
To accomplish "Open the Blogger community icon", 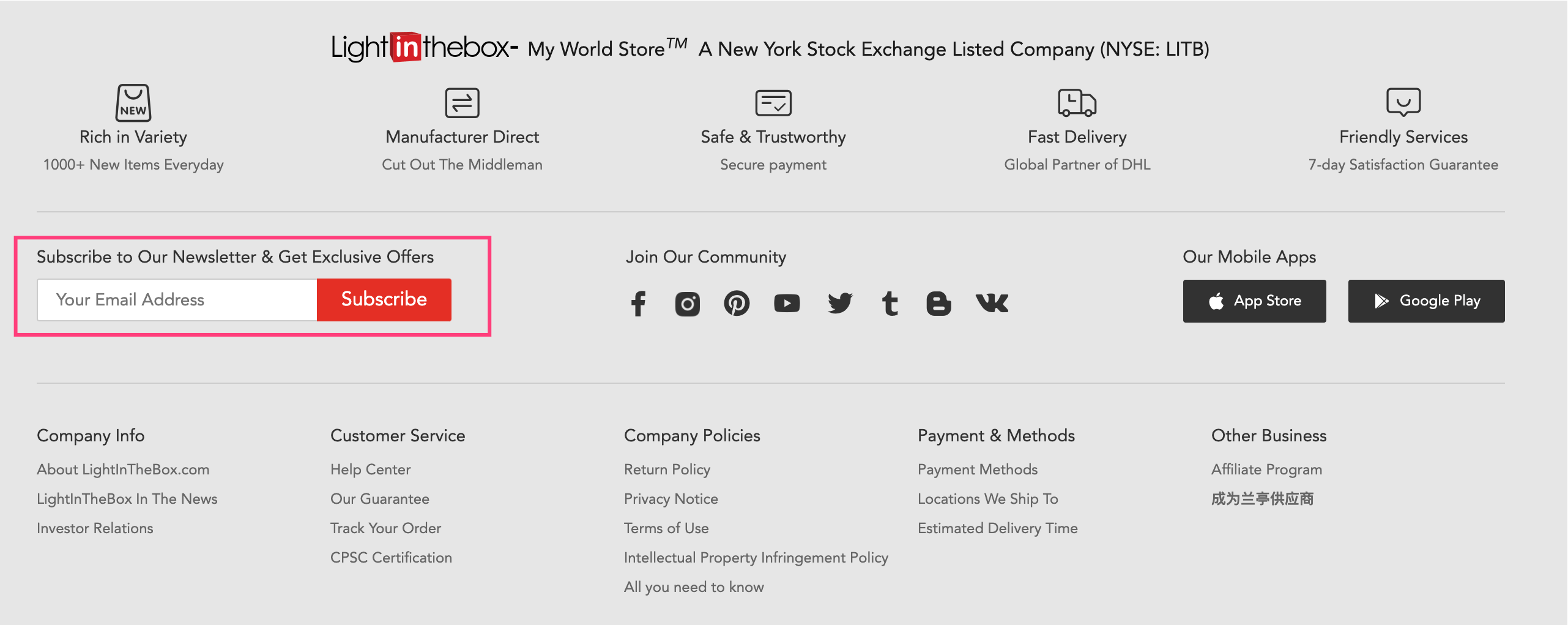I will pyautogui.click(x=938, y=303).
